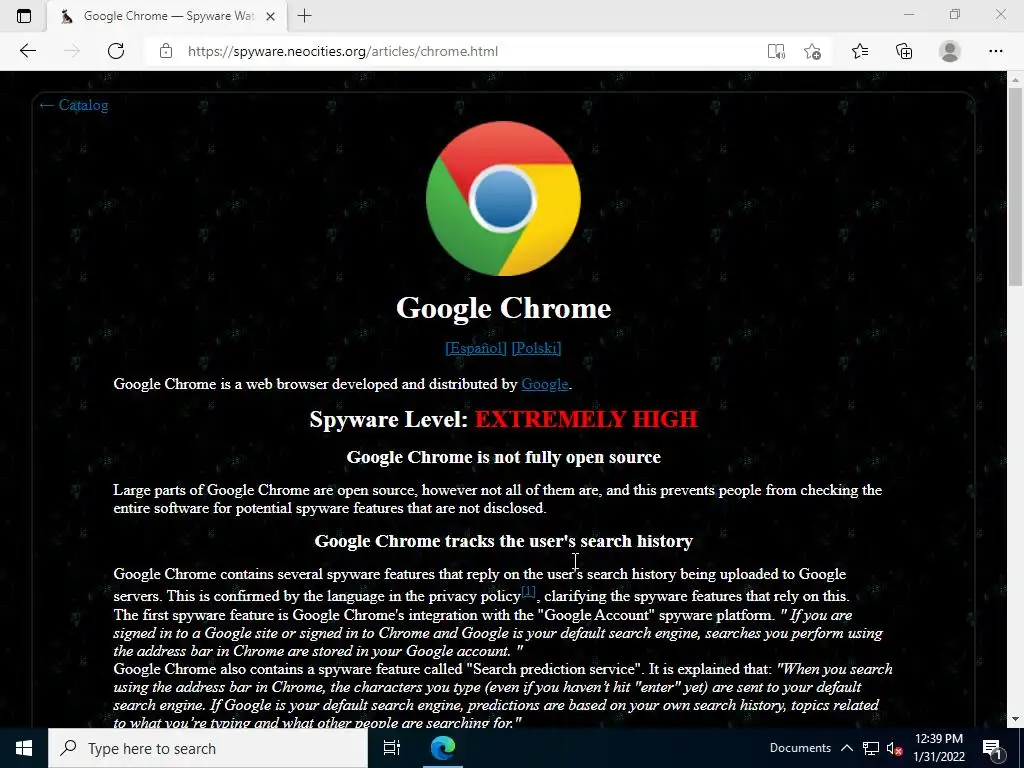
Task: Open the user profile icon
Action: (x=950, y=51)
